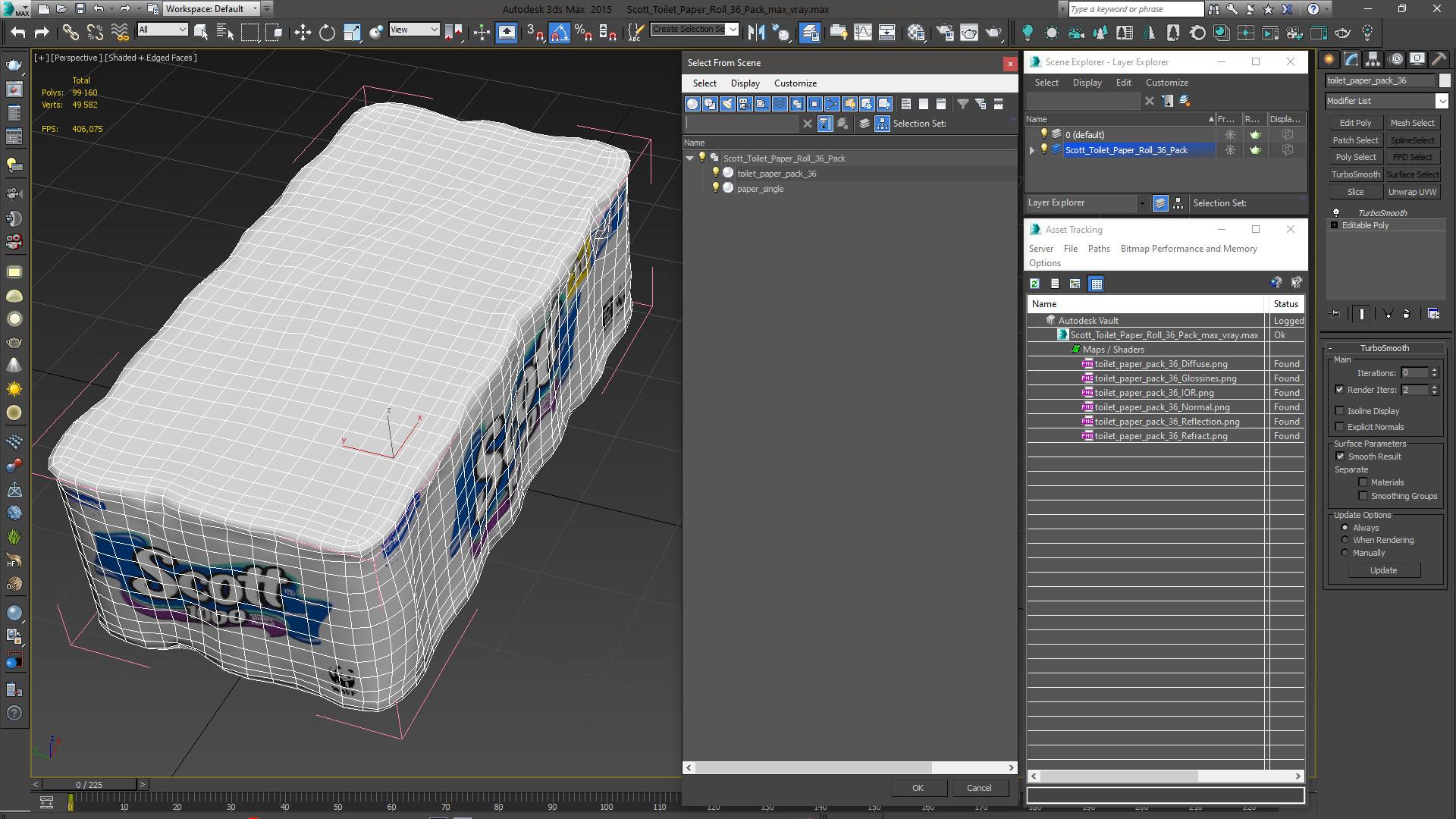
Task: Click the Unwrap UVW modifier button
Action: click(x=1412, y=193)
